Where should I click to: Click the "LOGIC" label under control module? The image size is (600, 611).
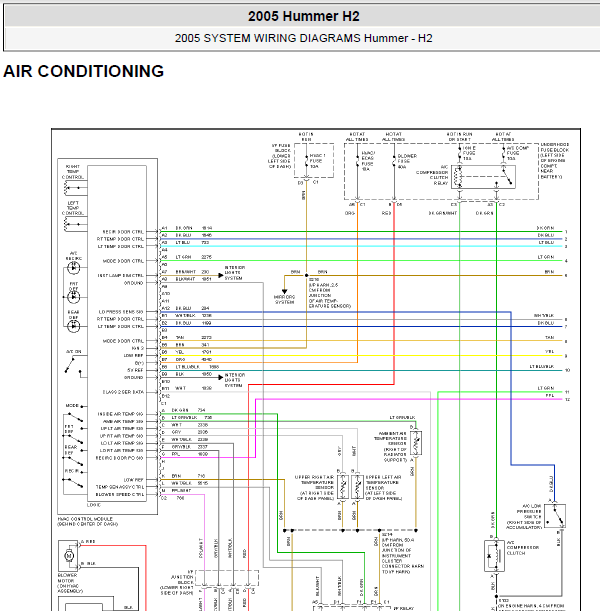(x=94, y=505)
